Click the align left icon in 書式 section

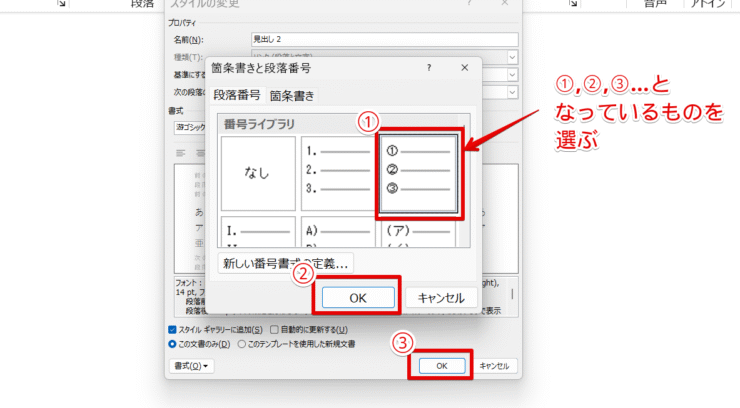coord(180,153)
